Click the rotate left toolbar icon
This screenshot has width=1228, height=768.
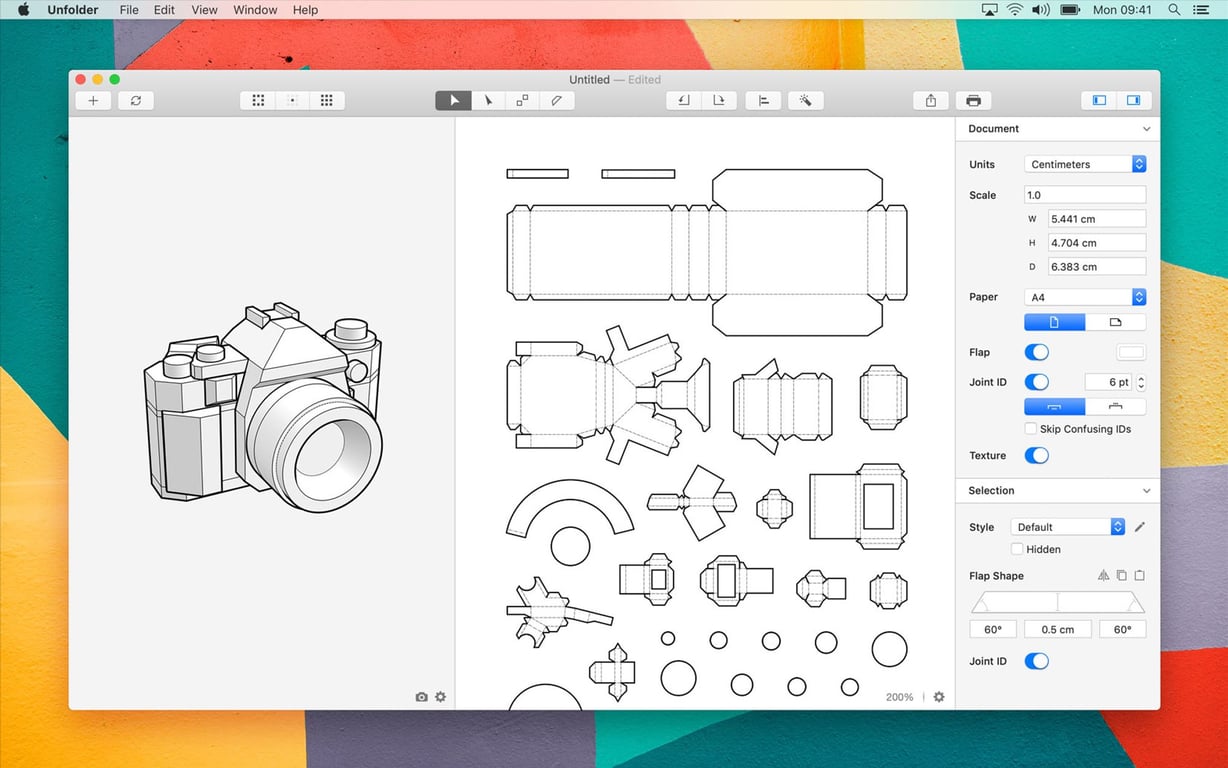(683, 100)
